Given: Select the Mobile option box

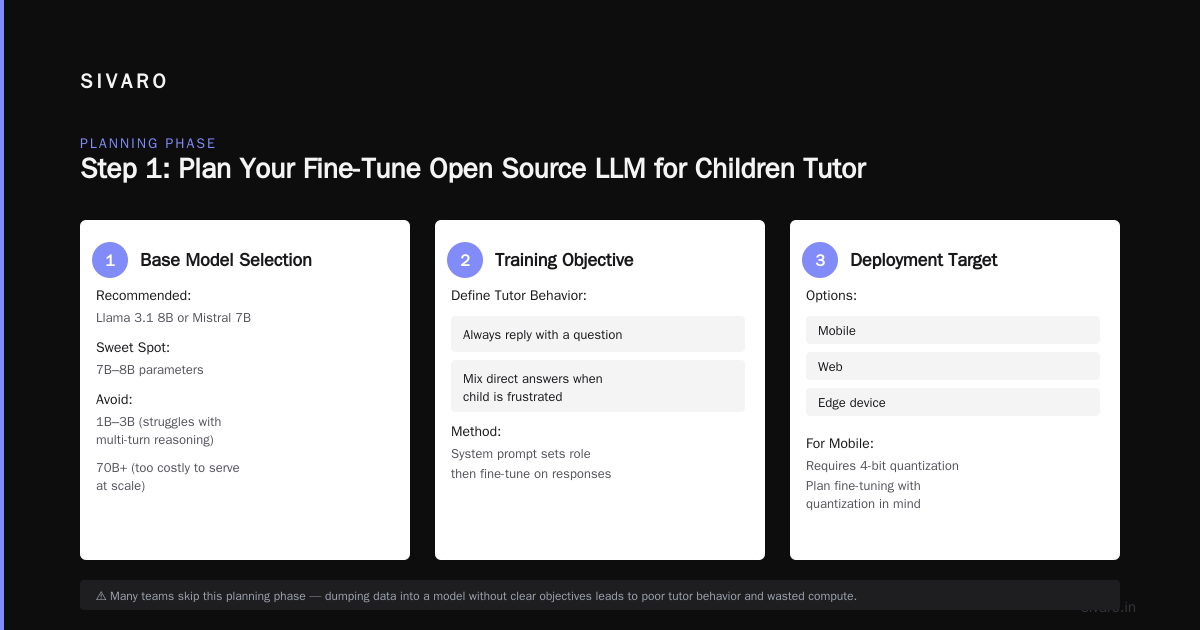Looking at the screenshot, I should (x=953, y=330).
